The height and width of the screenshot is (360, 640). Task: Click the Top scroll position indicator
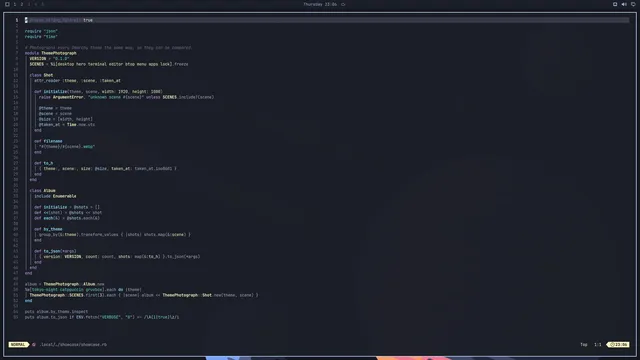(x=584, y=344)
